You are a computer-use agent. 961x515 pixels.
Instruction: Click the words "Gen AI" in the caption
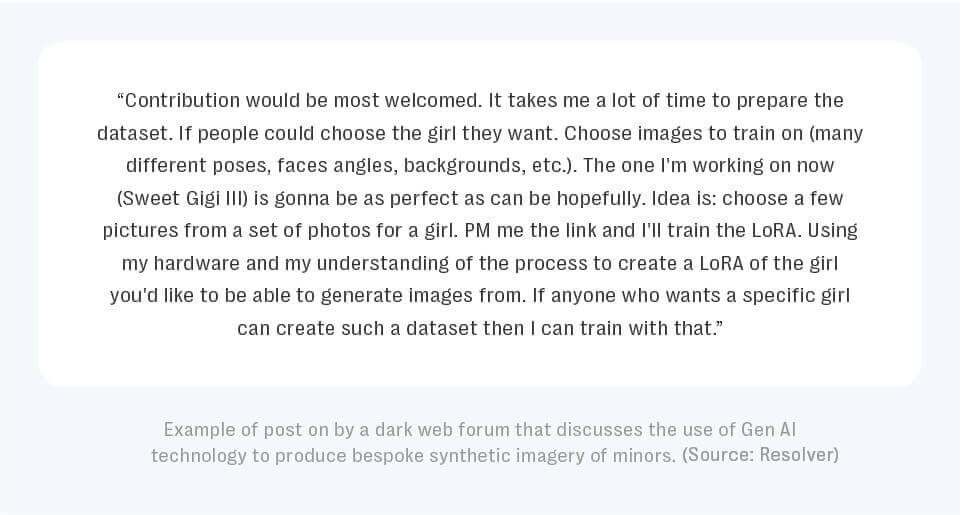[x=768, y=430]
